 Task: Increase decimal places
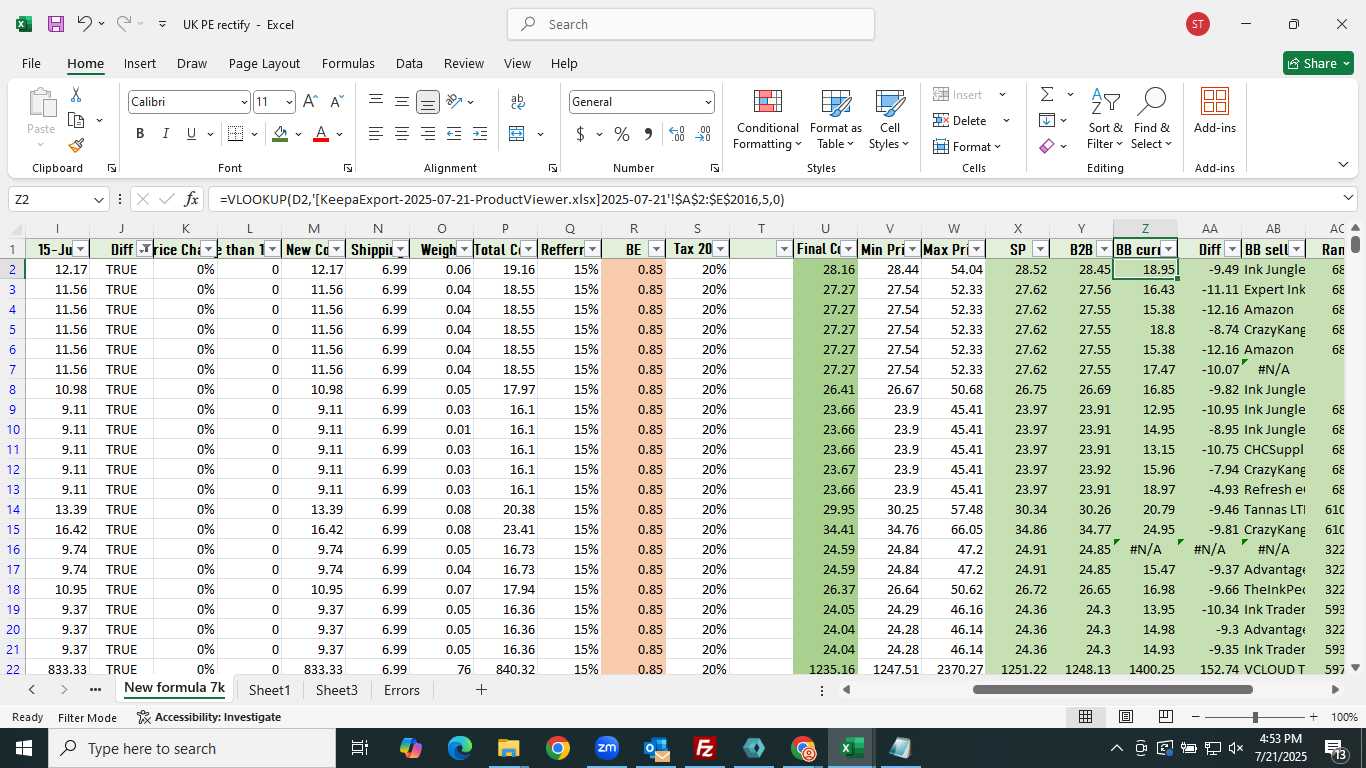coord(677,134)
